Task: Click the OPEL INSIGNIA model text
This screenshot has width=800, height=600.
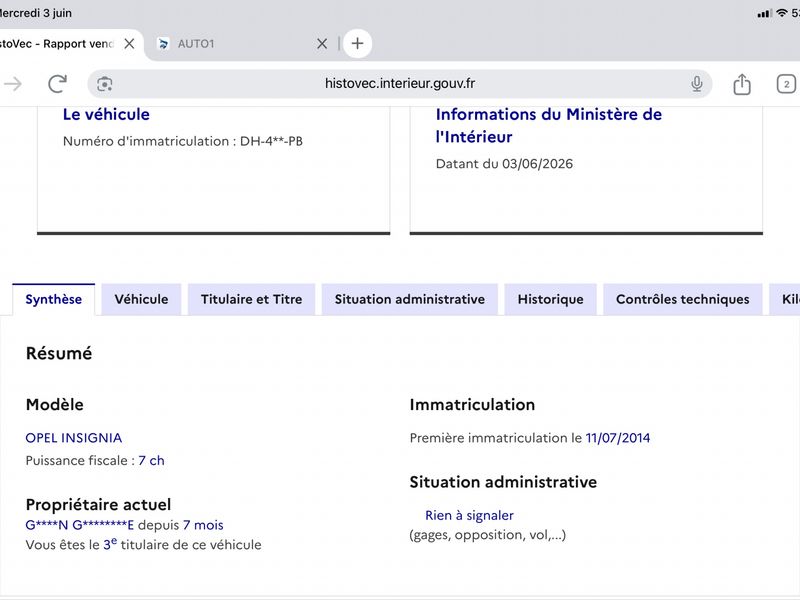Action: 74,438
